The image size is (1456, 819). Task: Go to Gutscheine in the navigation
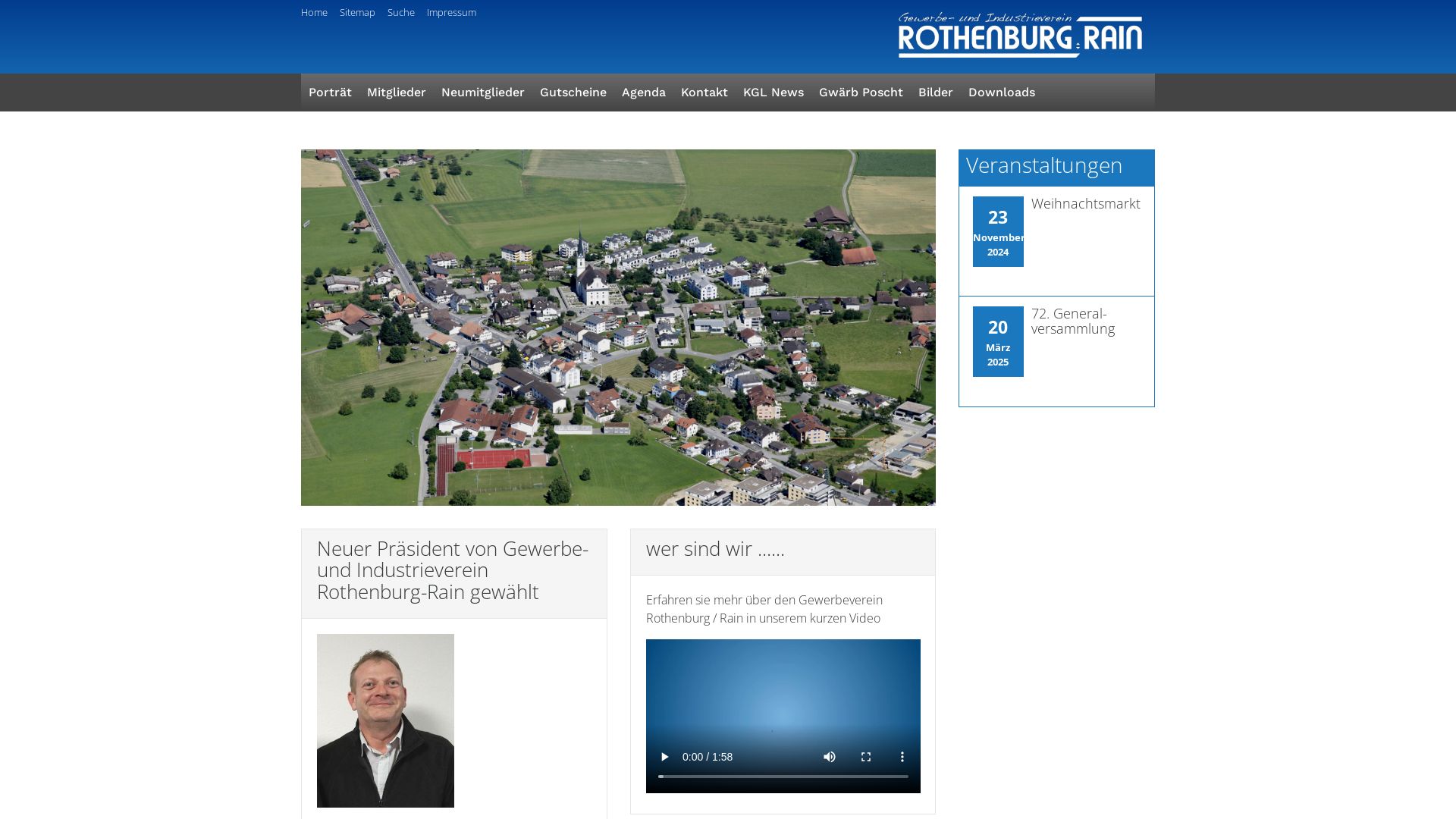tap(573, 93)
